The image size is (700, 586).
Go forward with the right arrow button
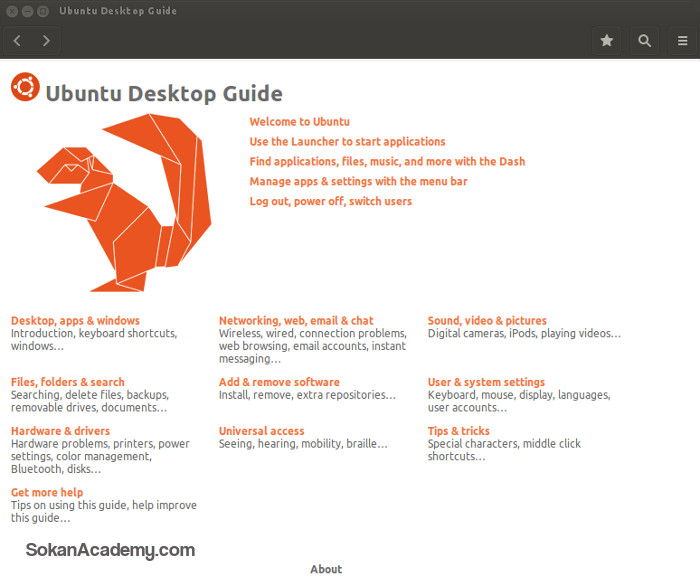point(46,41)
